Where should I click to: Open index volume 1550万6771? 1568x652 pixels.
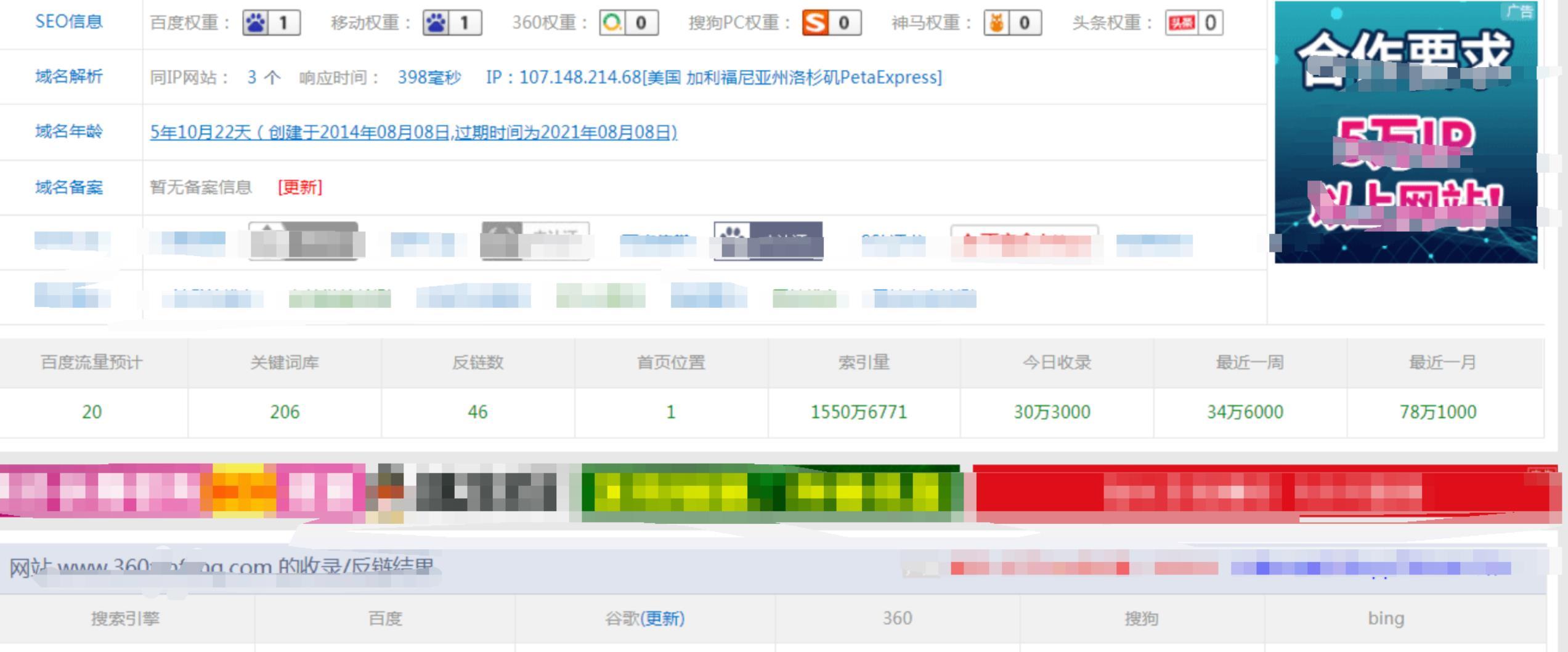coord(859,412)
